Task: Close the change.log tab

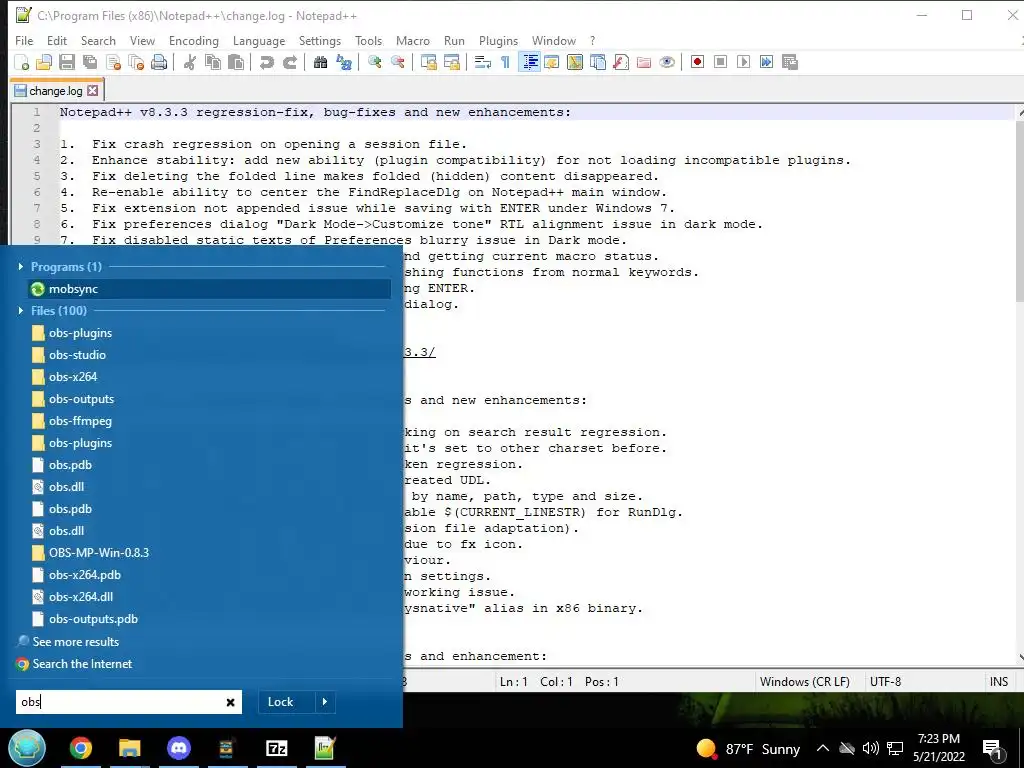Action: click(93, 91)
